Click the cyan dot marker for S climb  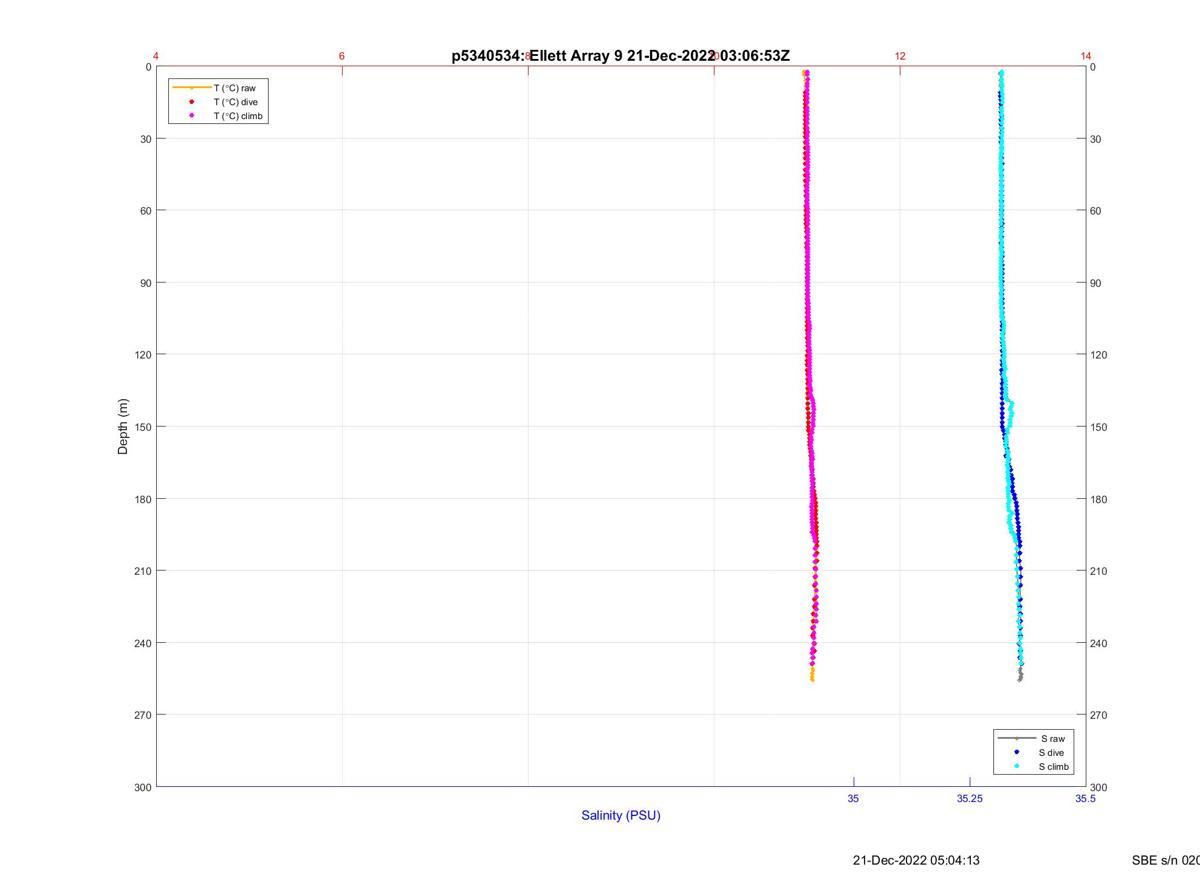1016,767
